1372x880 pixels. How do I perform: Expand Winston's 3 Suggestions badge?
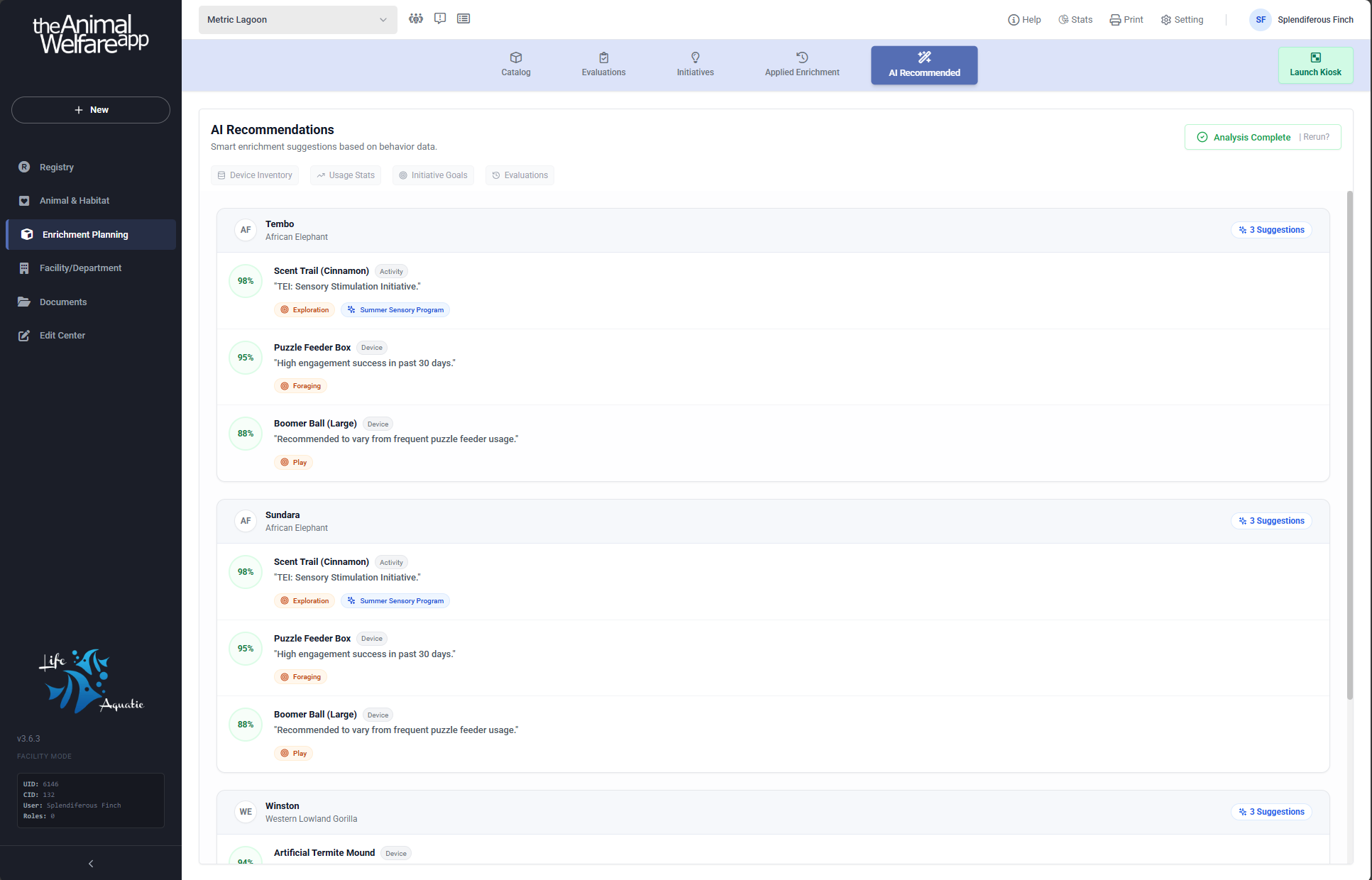pyautogui.click(x=1271, y=812)
